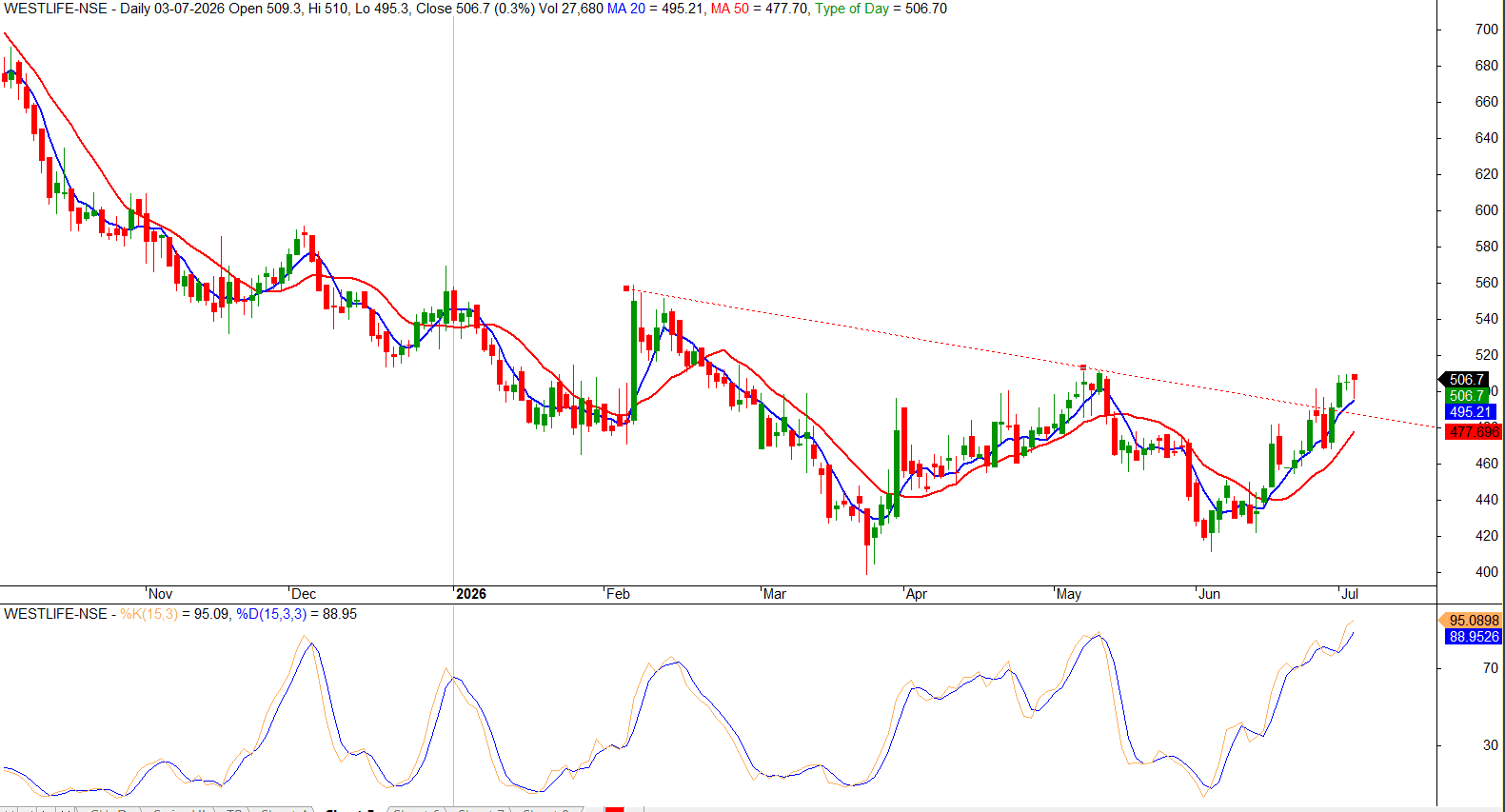Click the Jul label on the time axis
The width and height of the screenshot is (1505, 812).
point(1350,594)
